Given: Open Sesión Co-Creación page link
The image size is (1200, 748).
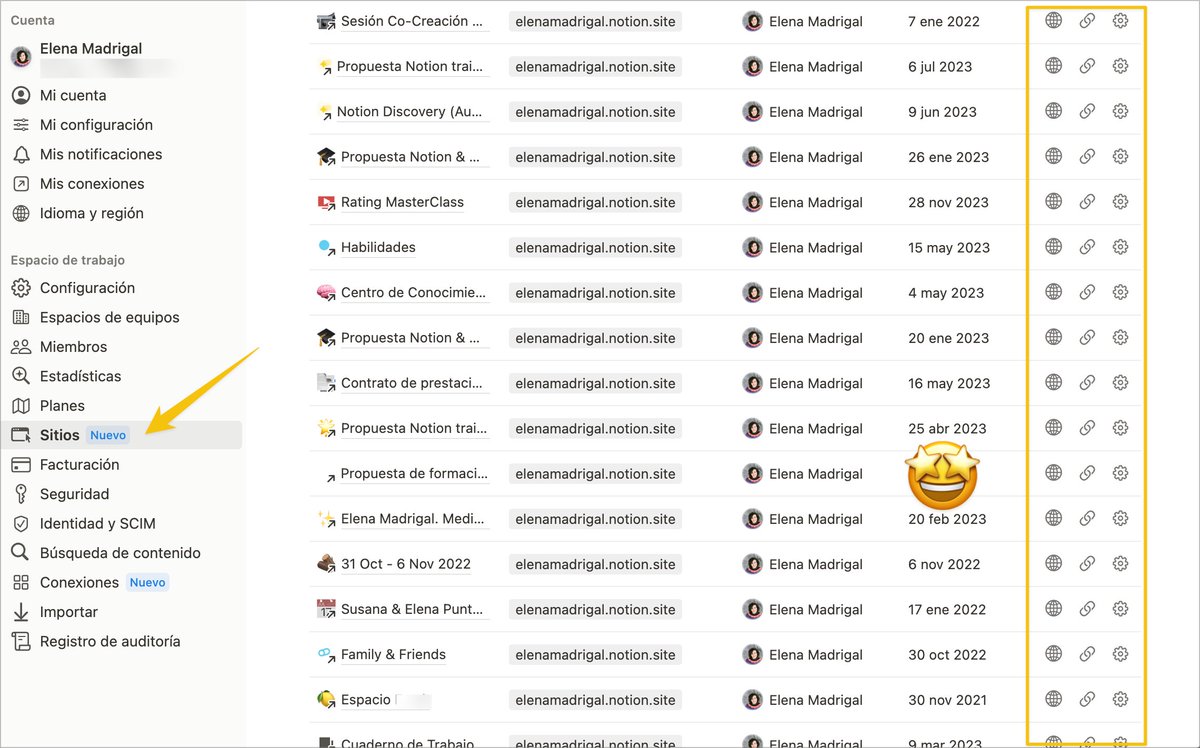Looking at the screenshot, I should 411,21.
